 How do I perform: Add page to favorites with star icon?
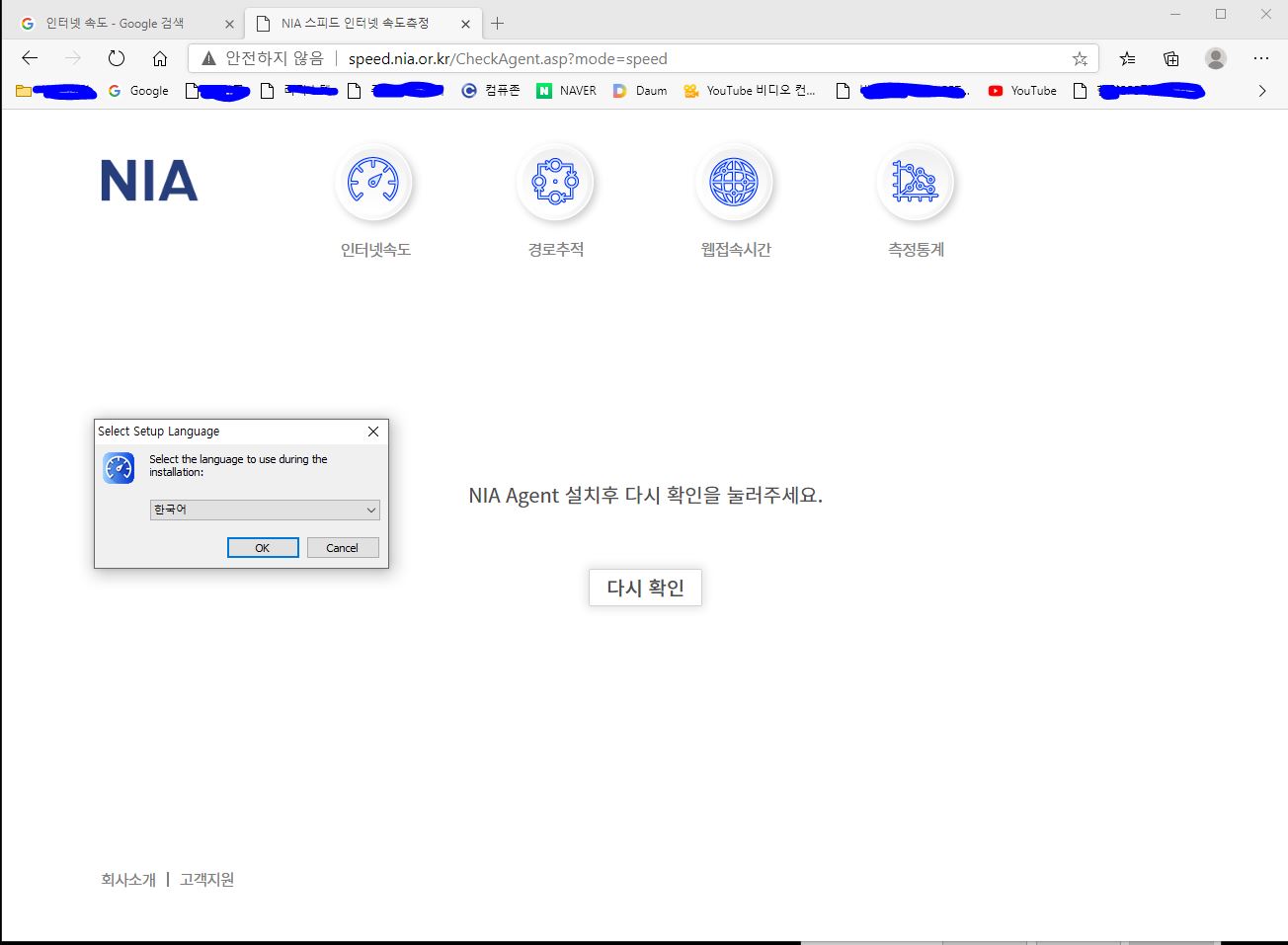tap(1080, 59)
